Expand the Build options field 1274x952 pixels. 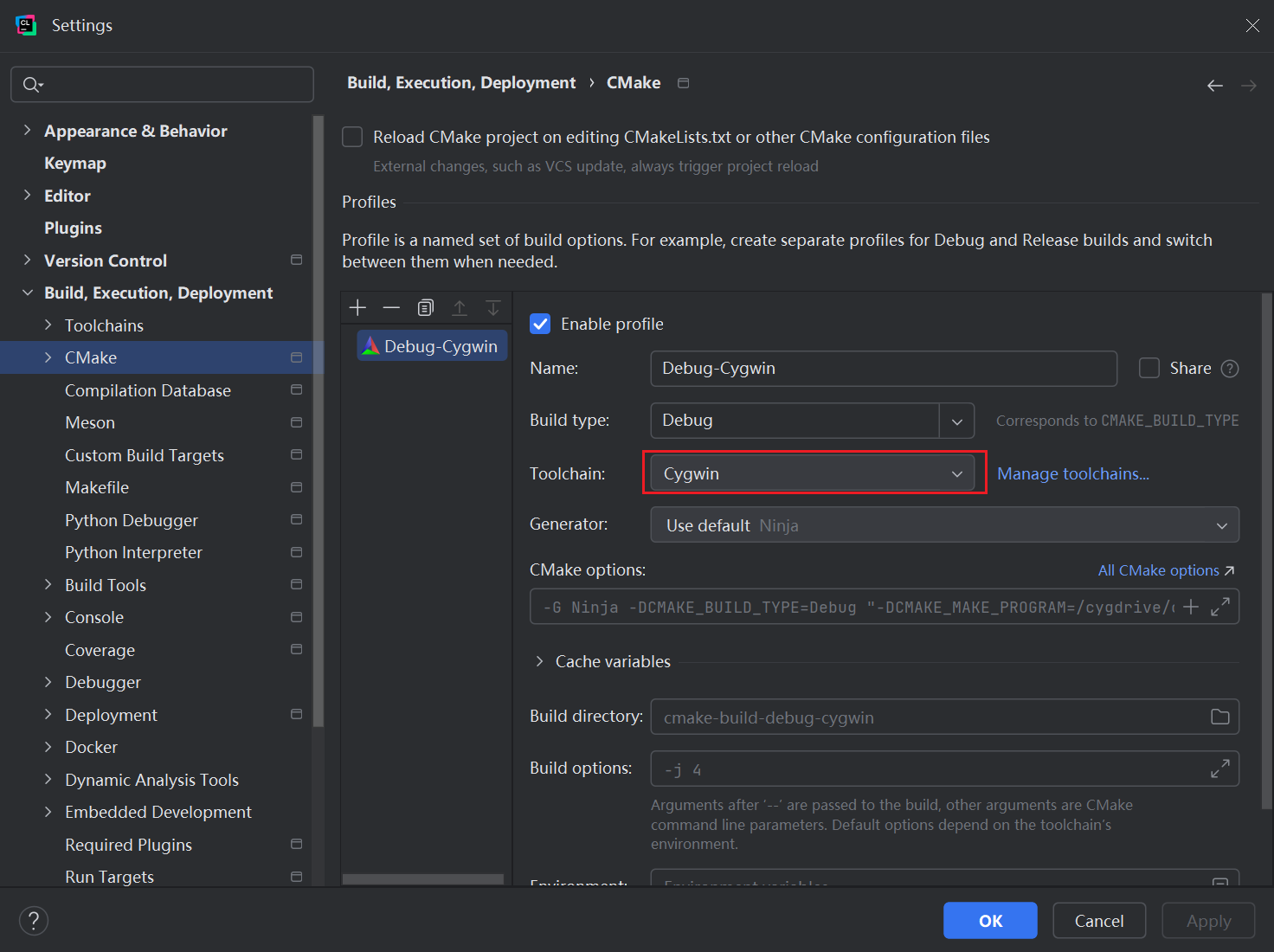click(x=1220, y=769)
